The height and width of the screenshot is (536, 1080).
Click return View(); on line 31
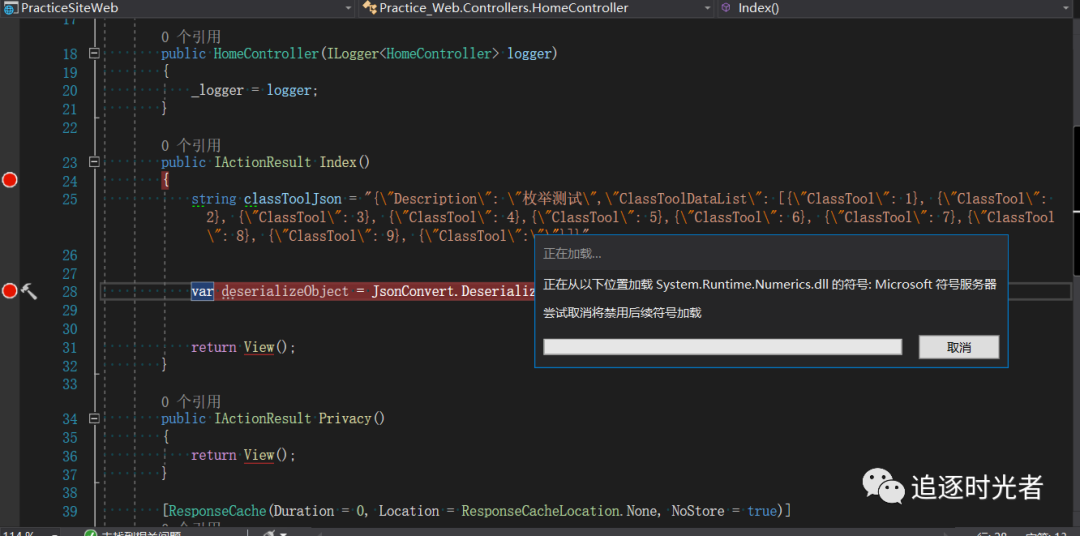[x=243, y=347]
